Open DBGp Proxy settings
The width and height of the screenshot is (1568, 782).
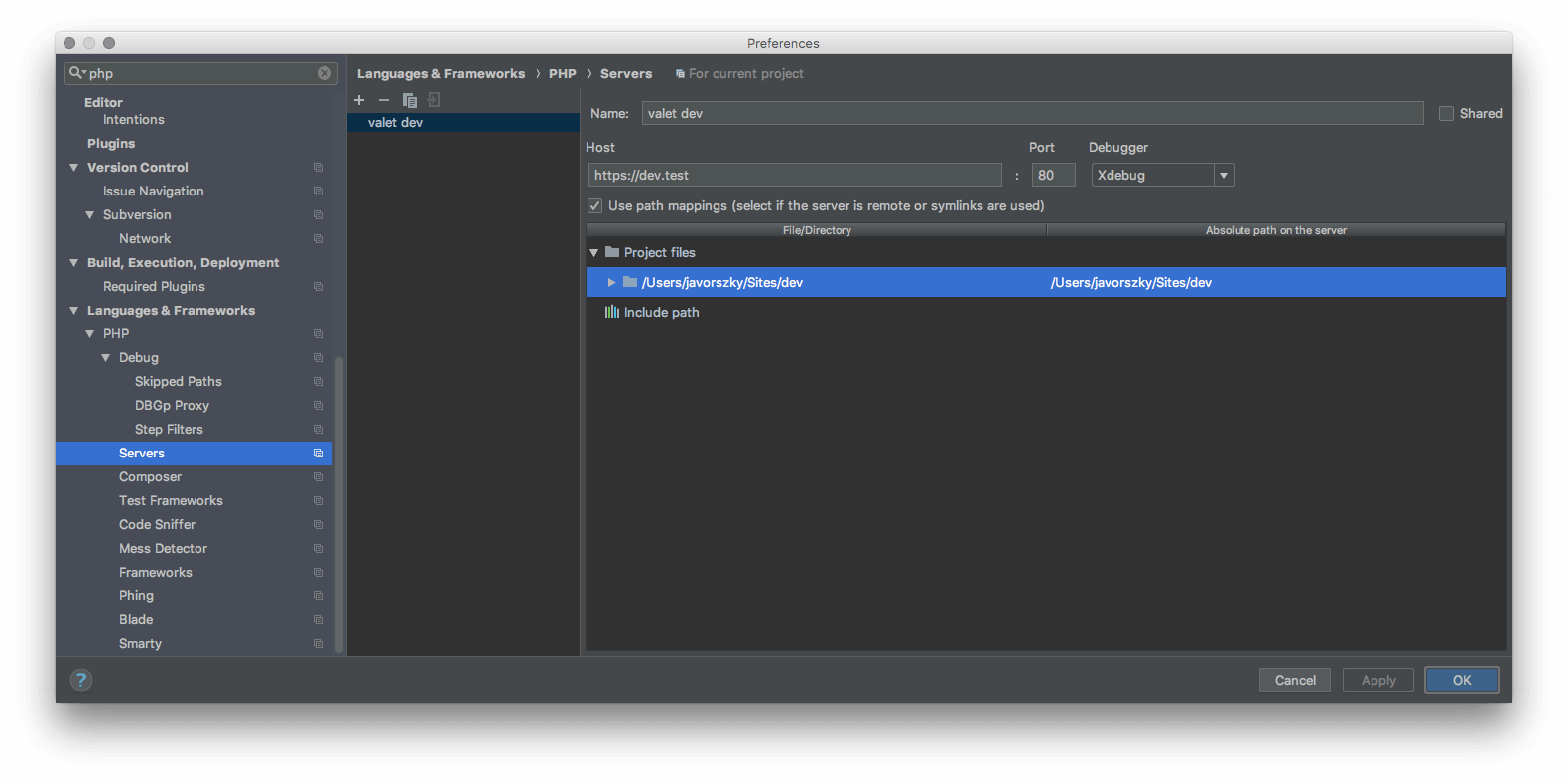pyautogui.click(x=172, y=406)
